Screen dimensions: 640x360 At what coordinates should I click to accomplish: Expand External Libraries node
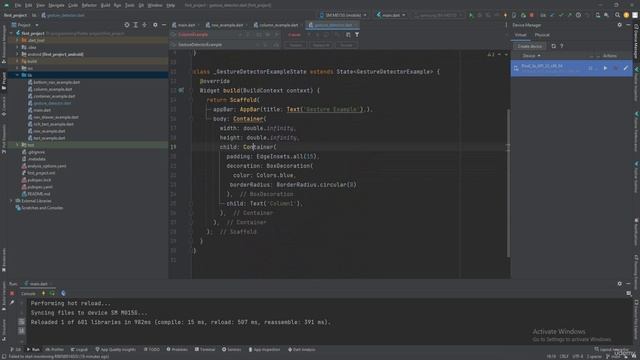point(11,201)
